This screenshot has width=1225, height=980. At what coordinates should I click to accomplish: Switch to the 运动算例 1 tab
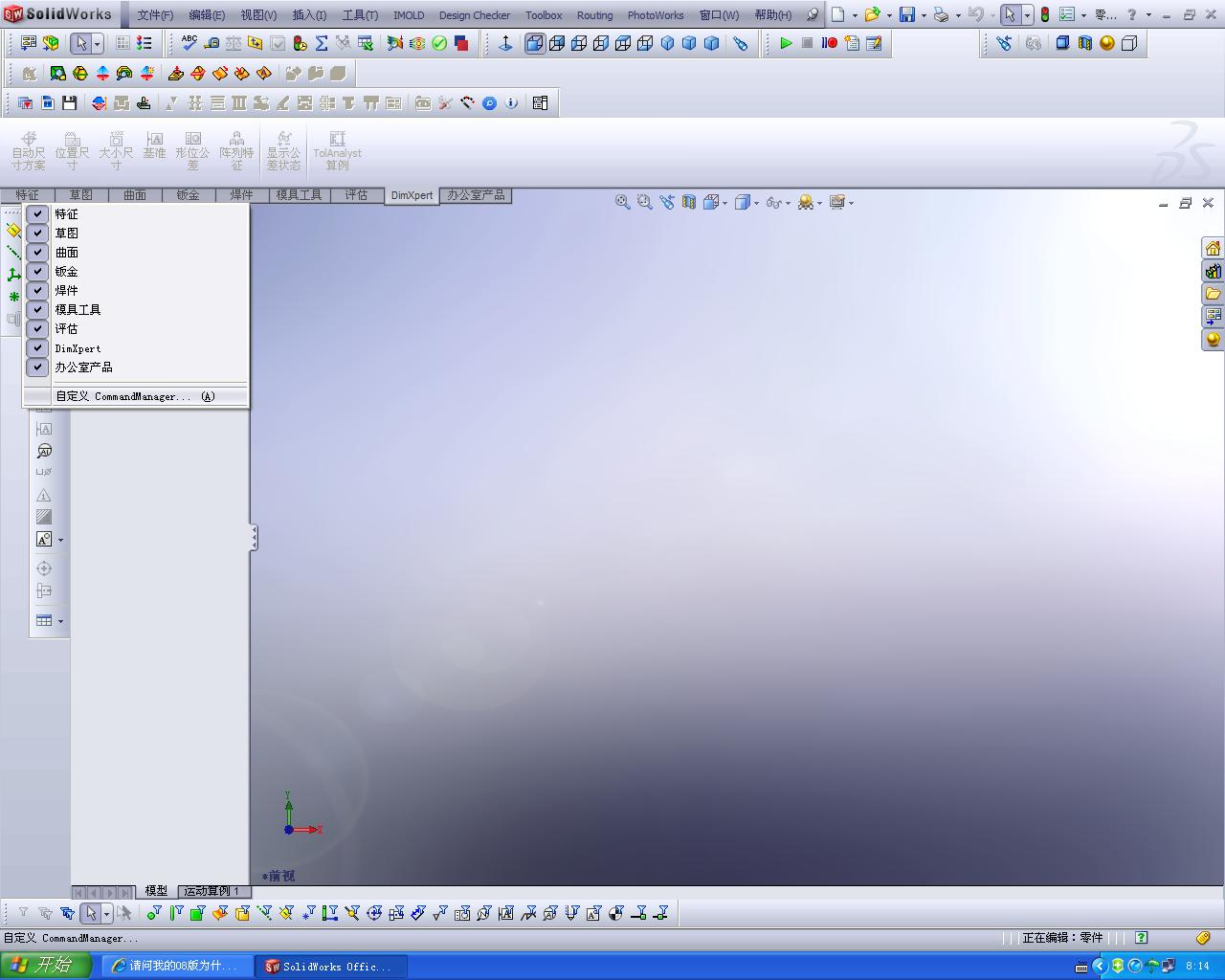(212, 891)
